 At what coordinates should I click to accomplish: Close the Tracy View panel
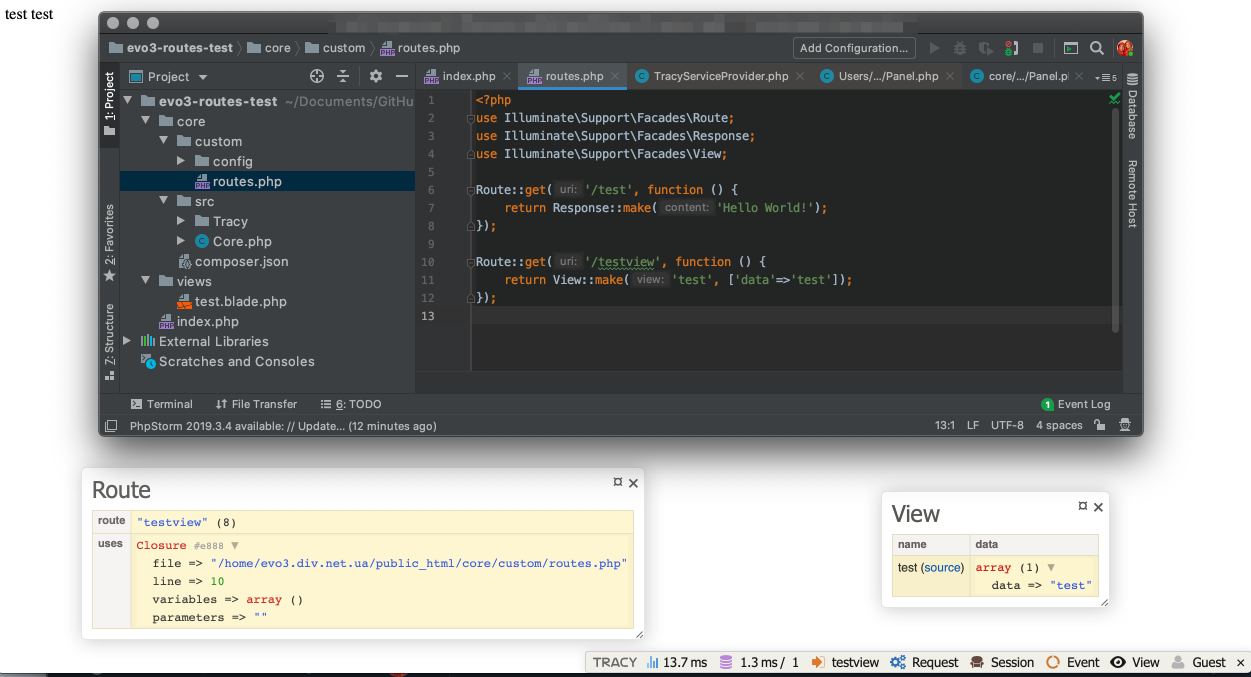1098,507
